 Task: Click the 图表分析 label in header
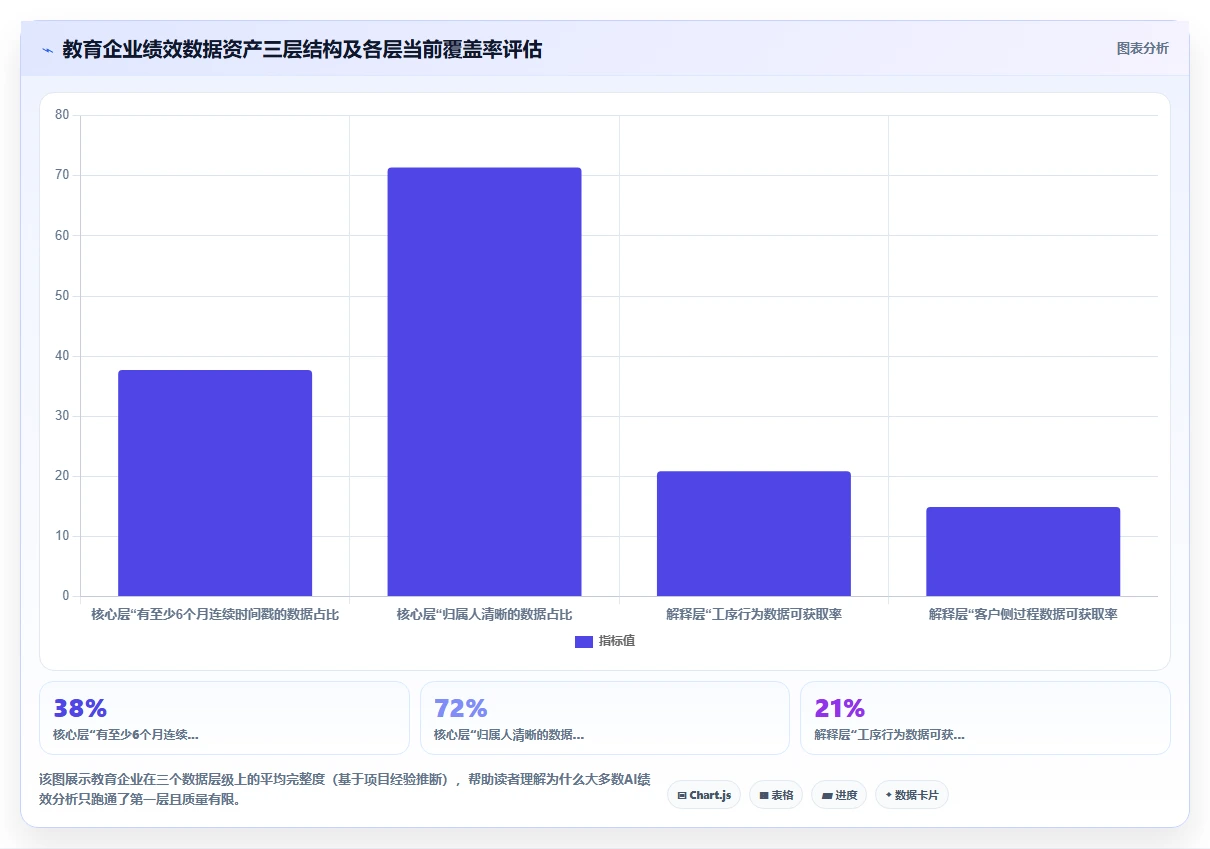pos(1142,48)
